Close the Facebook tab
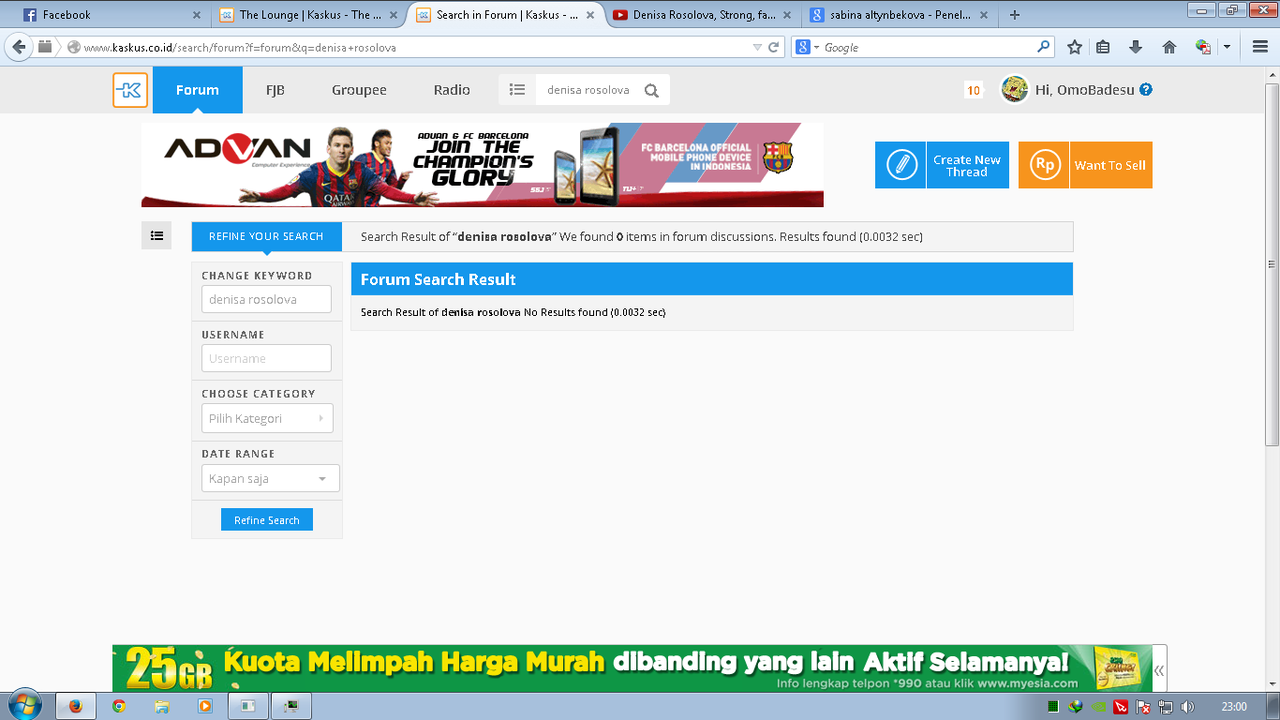The width and height of the screenshot is (1280, 720). 196,15
